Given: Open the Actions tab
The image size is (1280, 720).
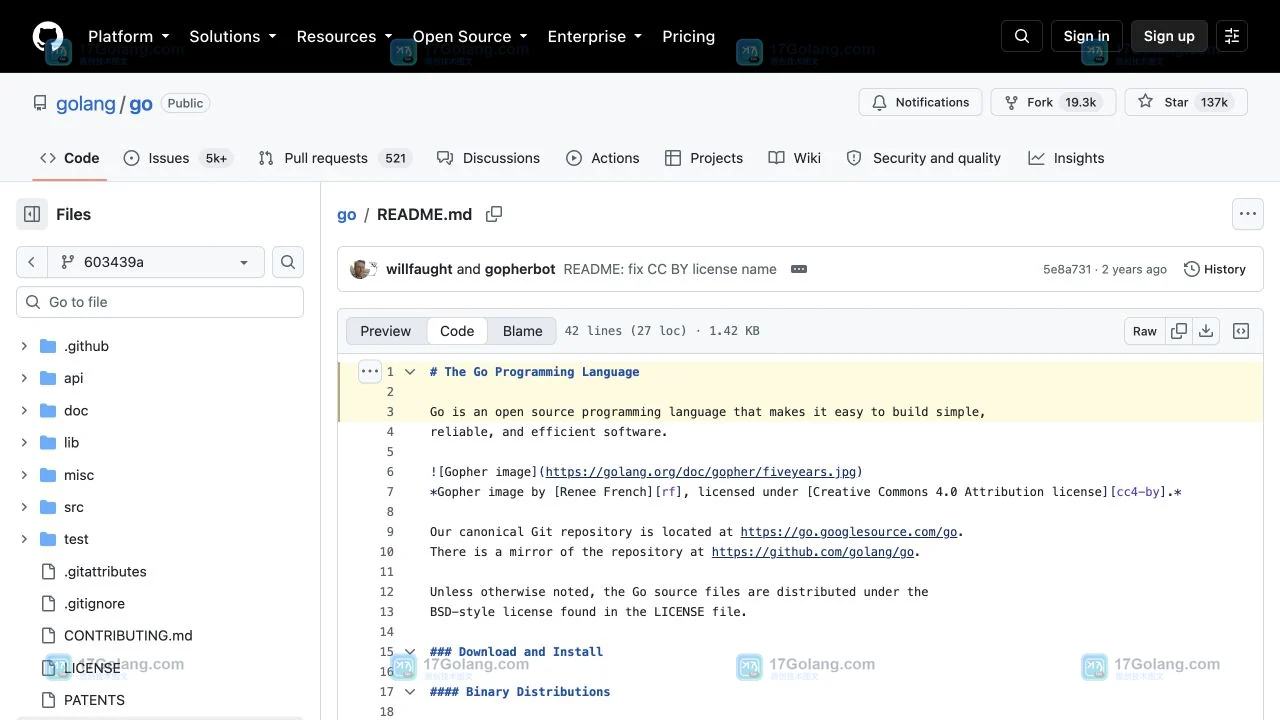Looking at the screenshot, I should (x=603, y=158).
